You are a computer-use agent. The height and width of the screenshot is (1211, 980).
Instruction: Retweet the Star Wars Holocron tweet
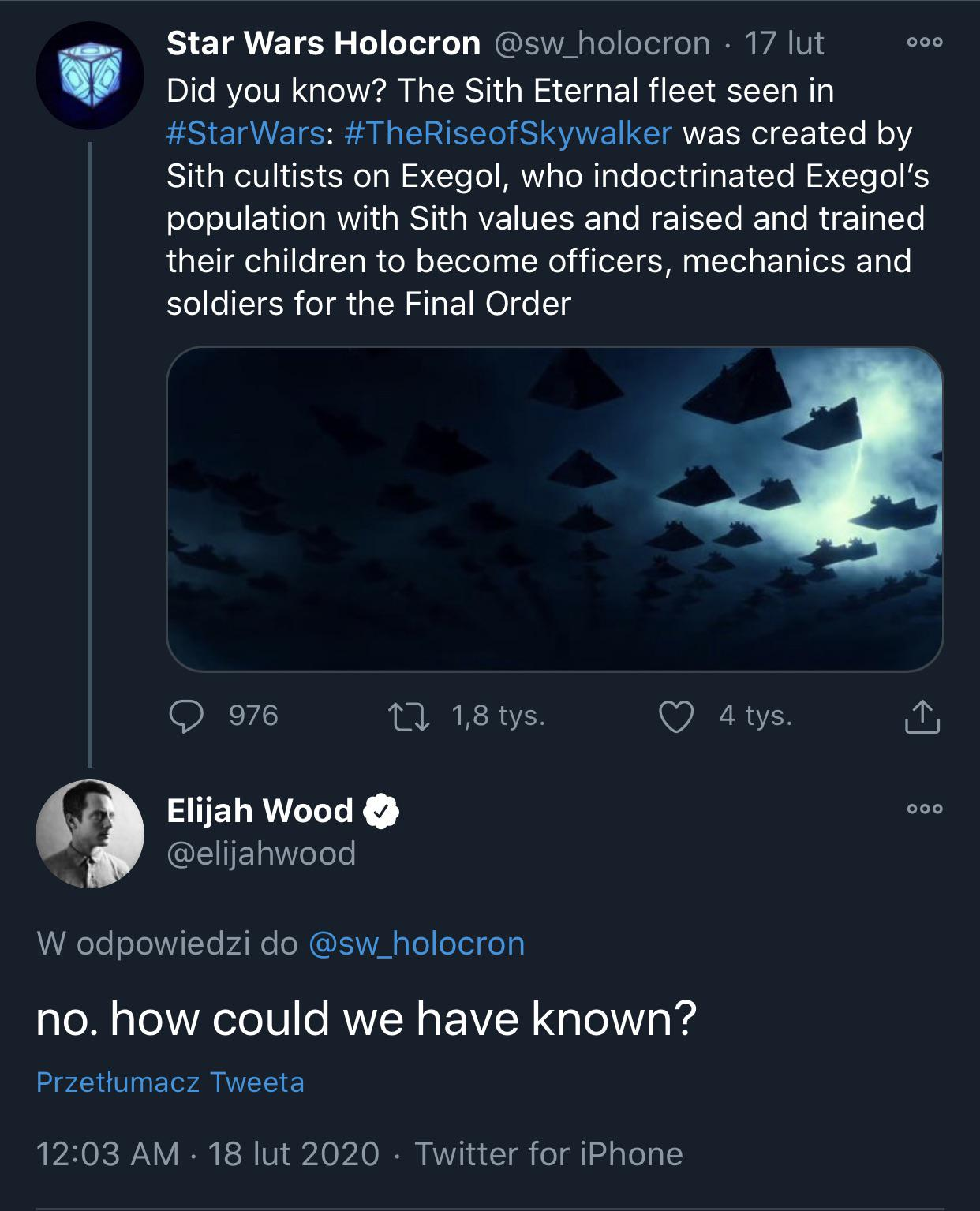pyautogui.click(x=409, y=716)
